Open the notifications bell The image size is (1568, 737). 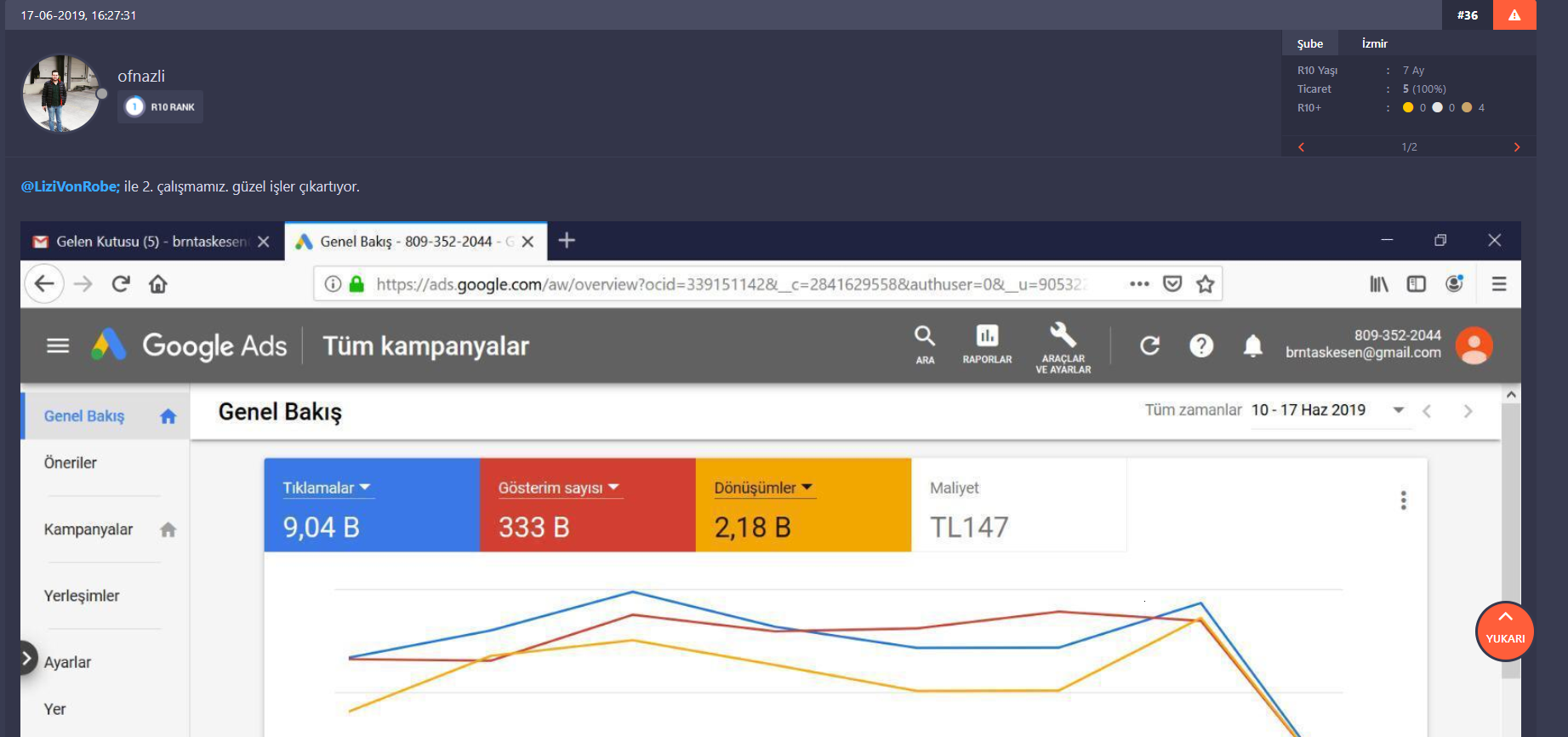1252,346
